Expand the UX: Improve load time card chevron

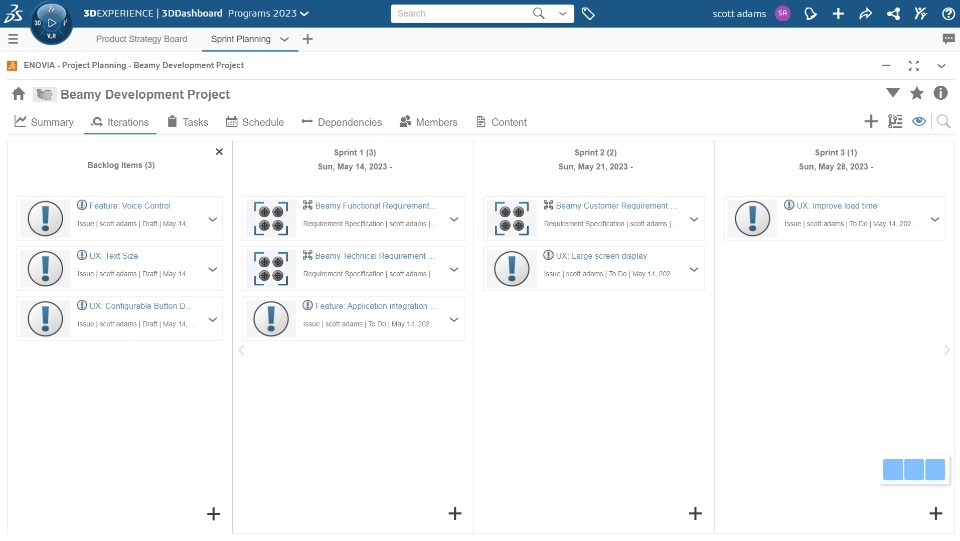point(934,219)
